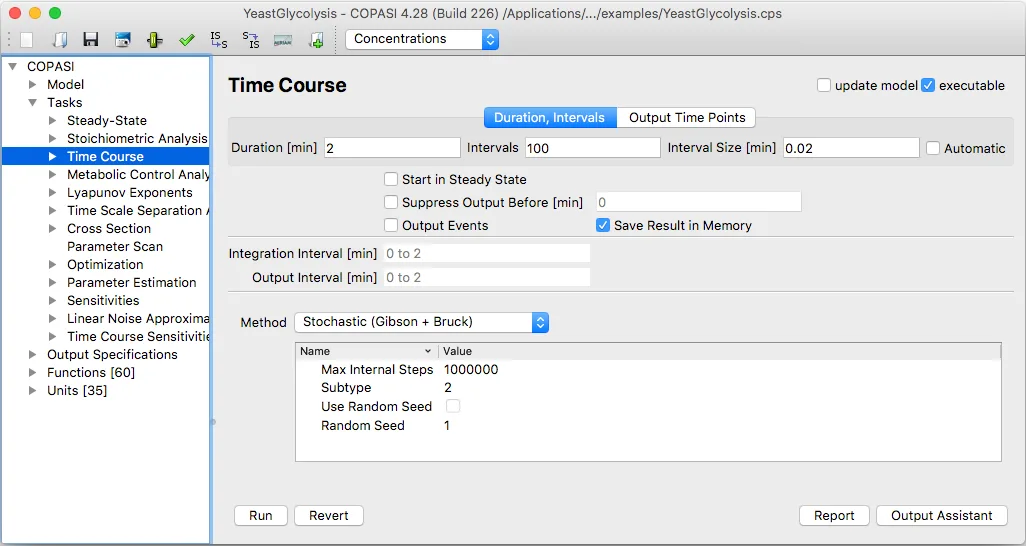Image resolution: width=1026 pixels, height=546 pixels.
Task: Open the Output Assistant
Action: tap(942, 516)
